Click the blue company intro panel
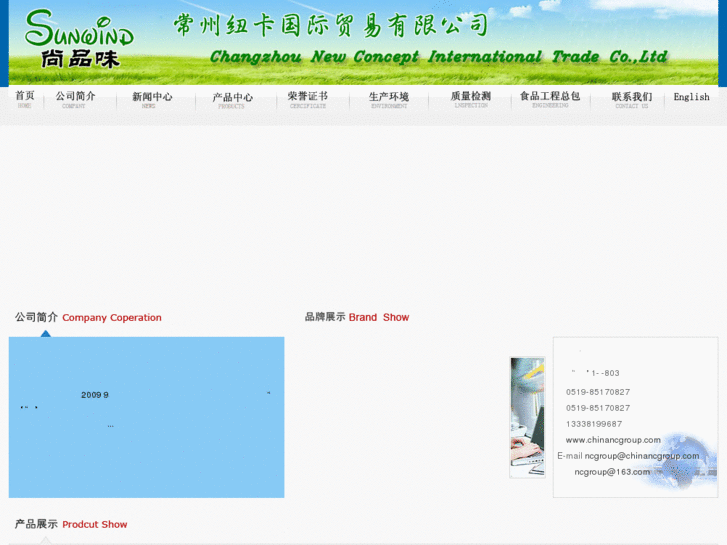Viewport: 727px width, 545px height. coord(147,417)
